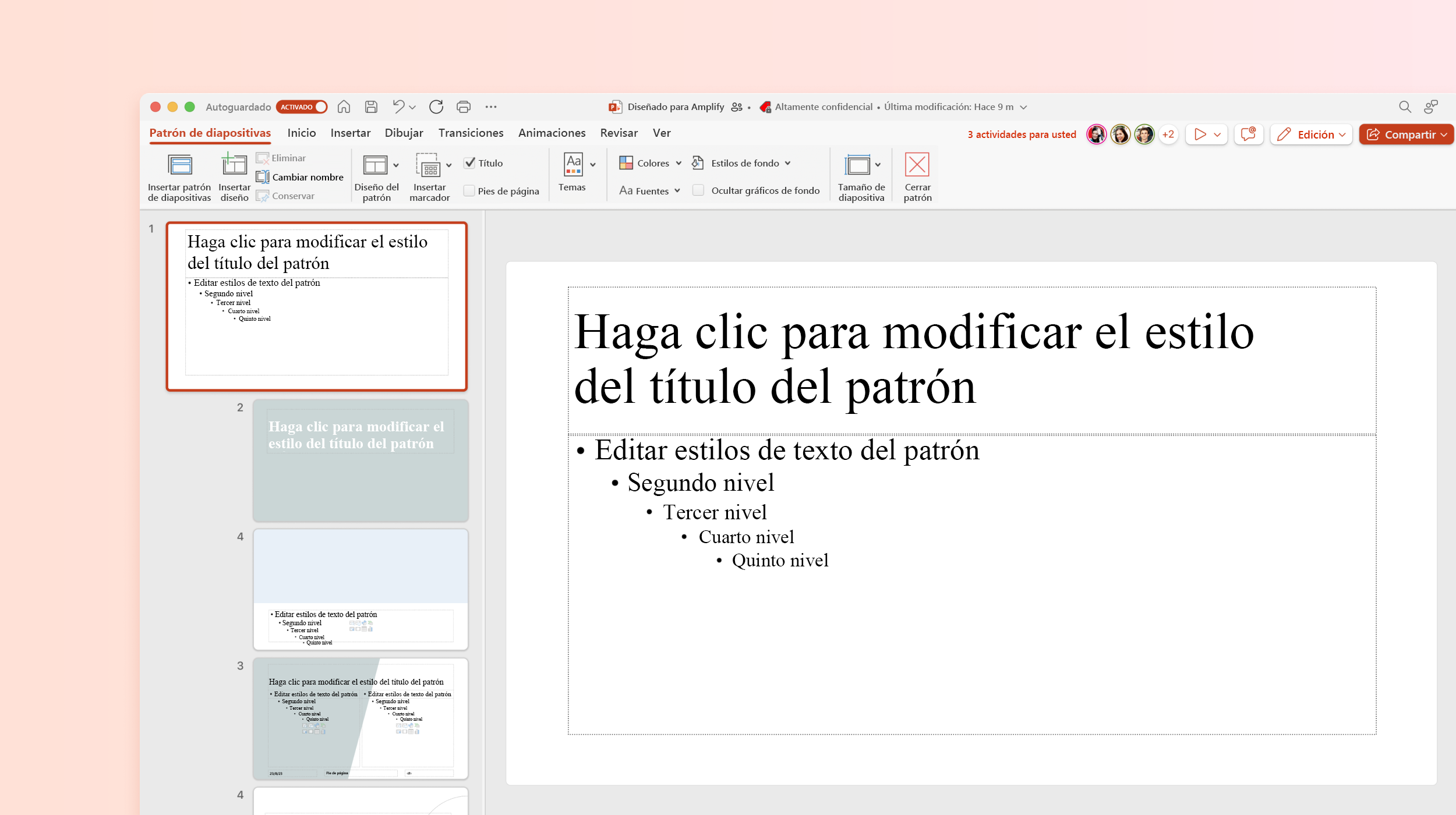The height and width of the screenshot is (815, 1456).
Task: Switch to the Inicio tab
Action: point(302,133)
